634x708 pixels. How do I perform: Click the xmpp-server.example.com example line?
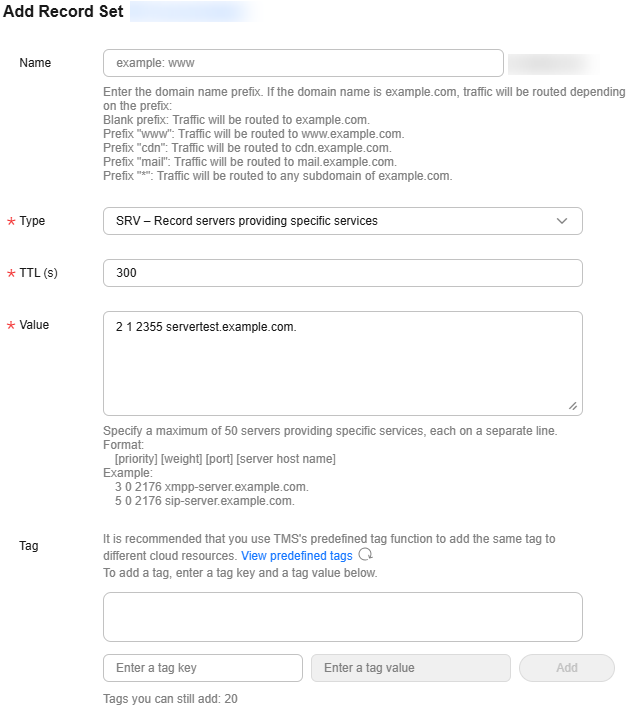coord(211,487)
